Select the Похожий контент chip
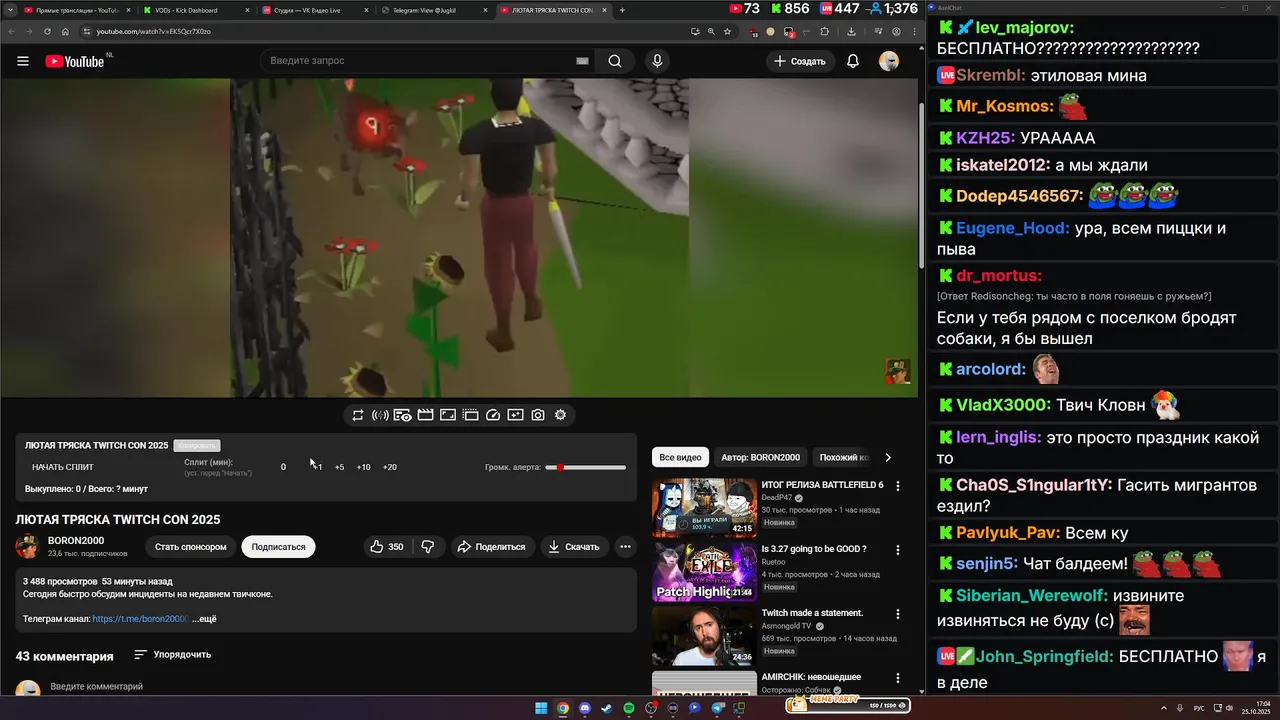The width and height of the screenshot is (1280, 720). [844, 457]
